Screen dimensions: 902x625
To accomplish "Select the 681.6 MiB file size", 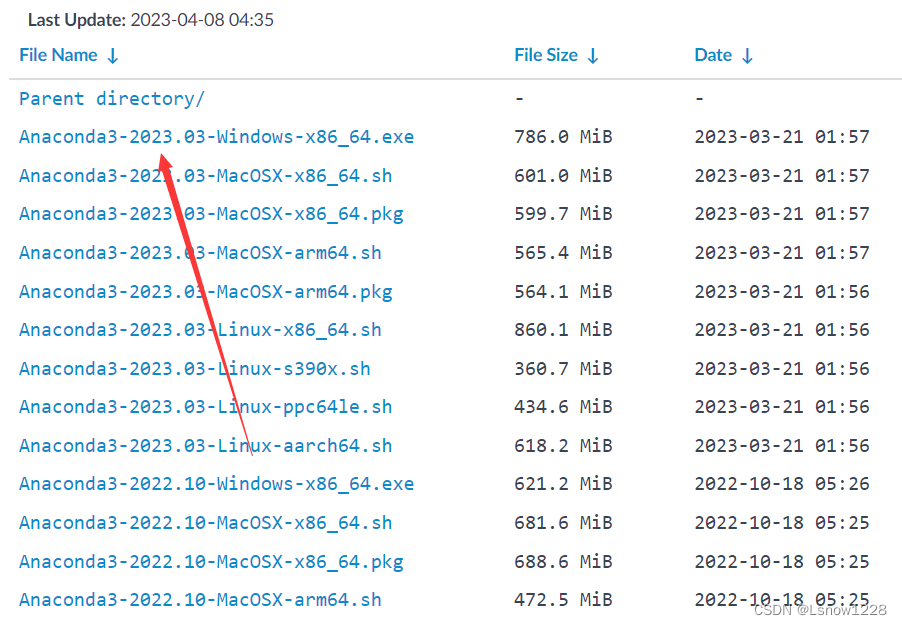I will pos(563,523).
